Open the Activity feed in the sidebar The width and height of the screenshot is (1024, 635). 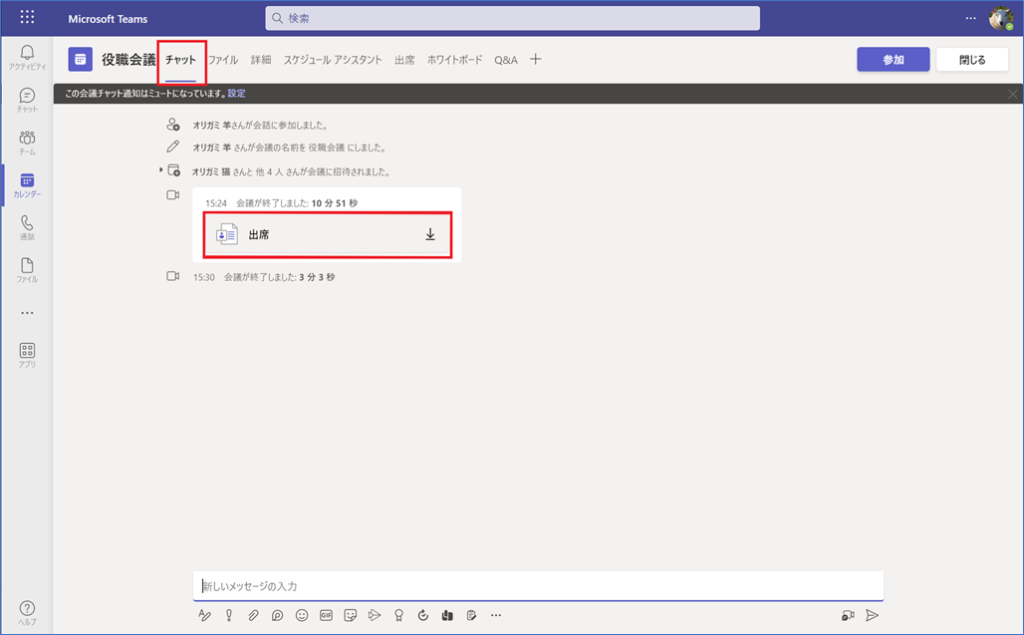click(27, 57)
